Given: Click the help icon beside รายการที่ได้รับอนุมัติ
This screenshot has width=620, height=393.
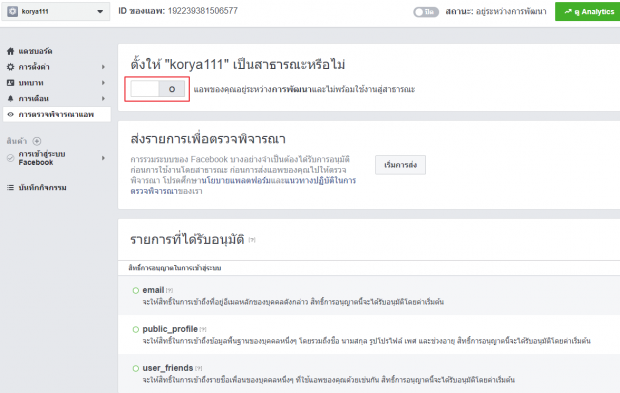Looking at the screenshot, I should [x=252, y=240].
